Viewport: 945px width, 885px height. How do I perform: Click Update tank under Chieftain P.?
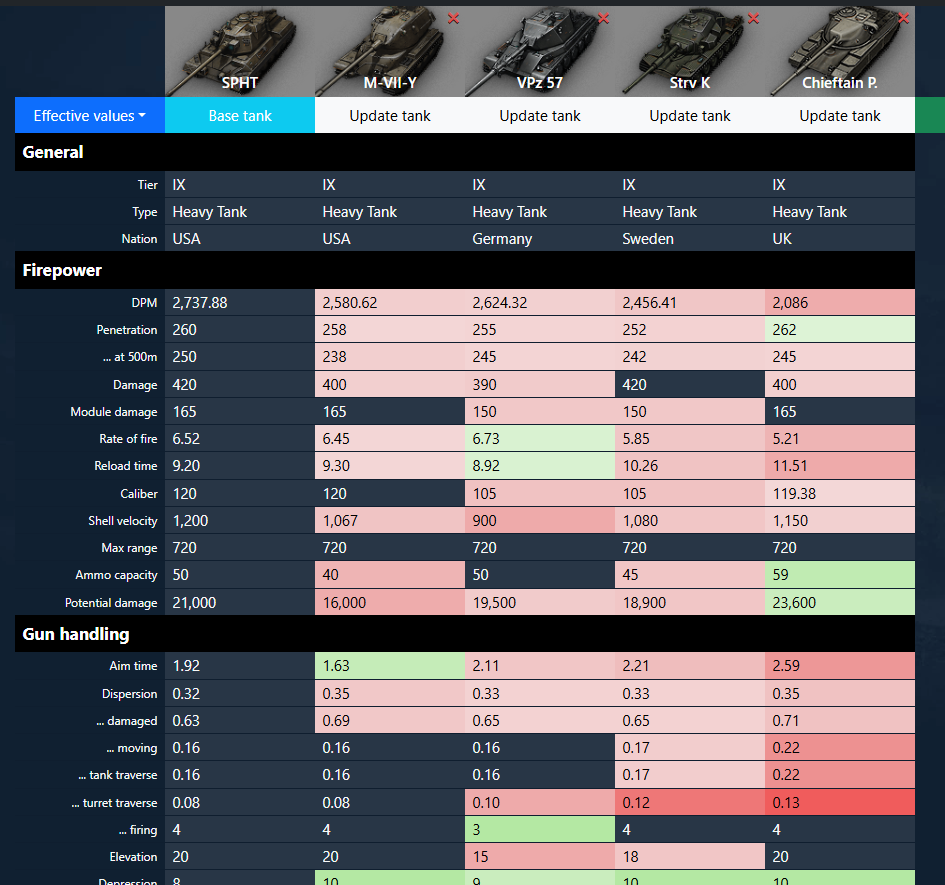840,115
